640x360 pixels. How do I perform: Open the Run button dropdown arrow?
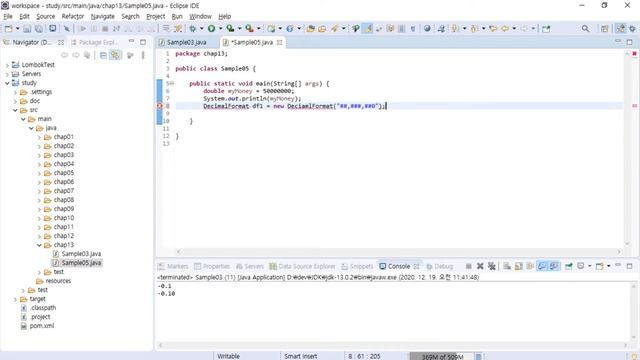[x=220, y=29]
